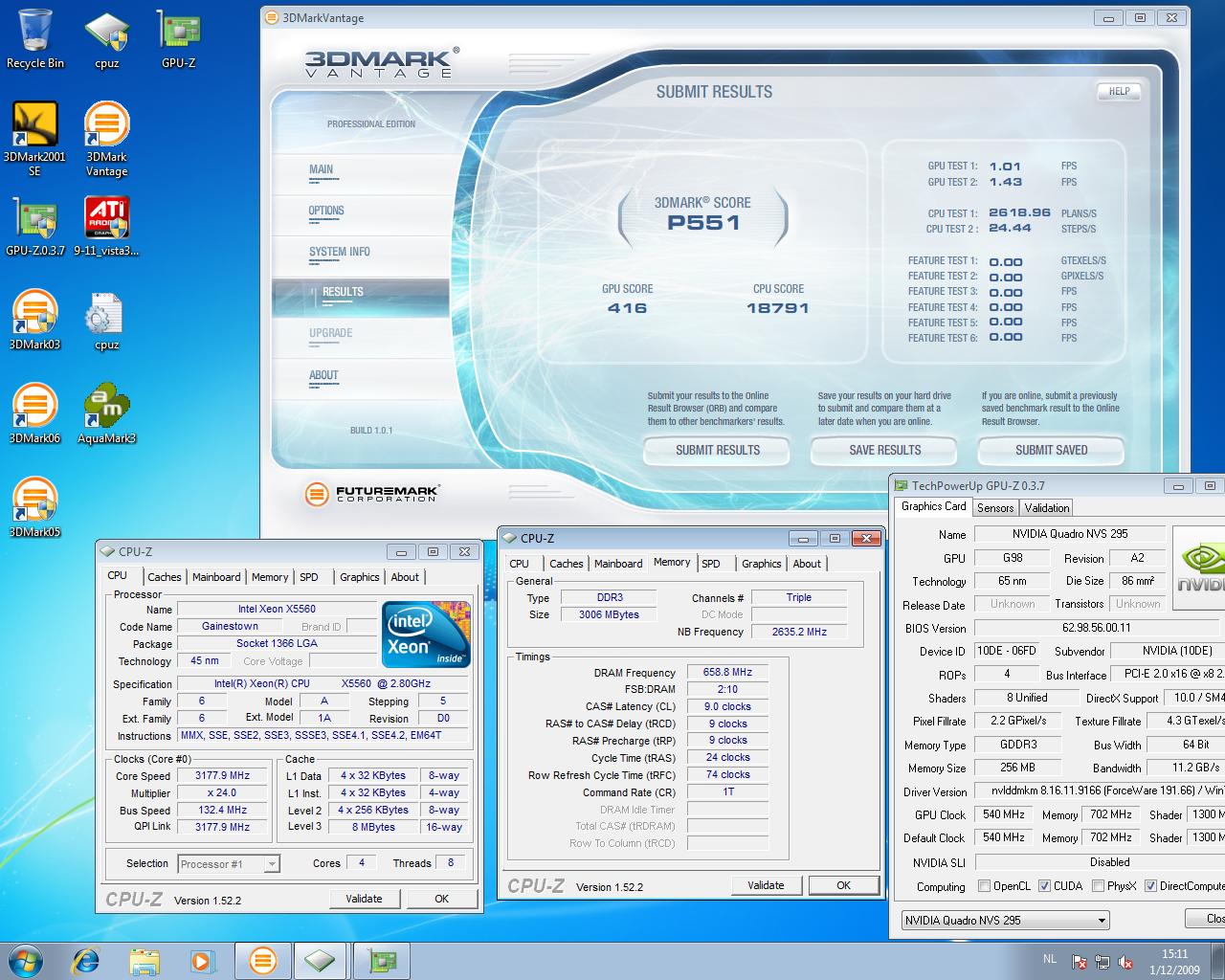Viewport: 1225px width, 980px height.
Task: Open the ATI 9-11_vista3 installer icon
Action: tap(106, 227)
